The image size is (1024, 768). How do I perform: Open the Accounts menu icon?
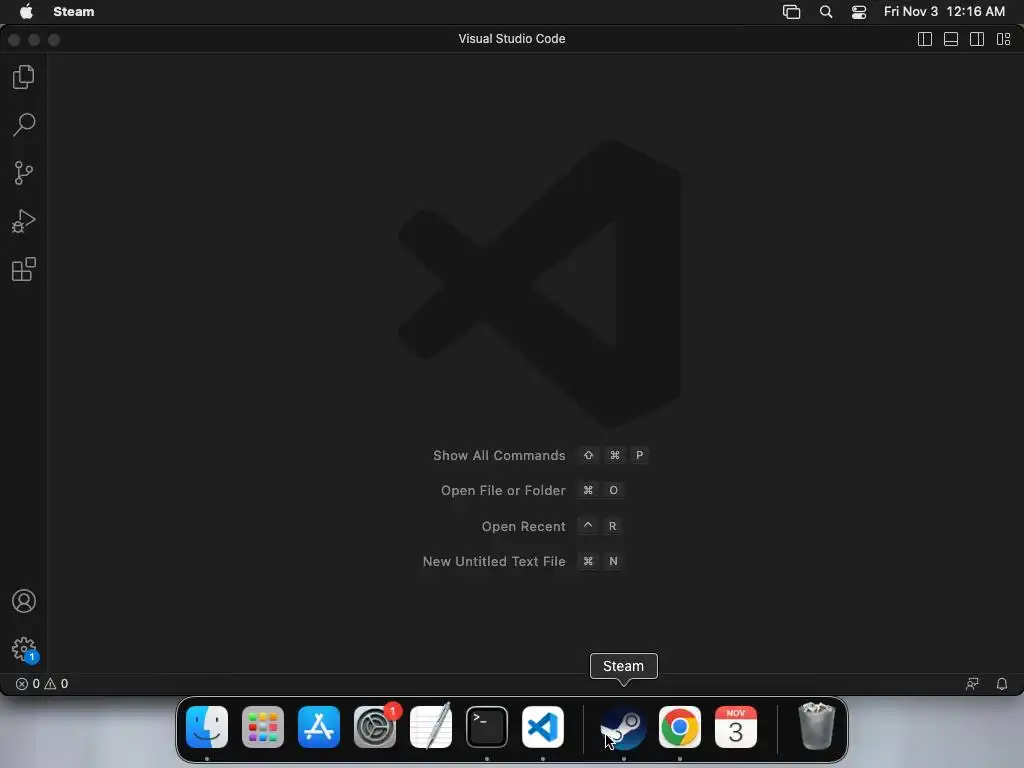(24, 601)
